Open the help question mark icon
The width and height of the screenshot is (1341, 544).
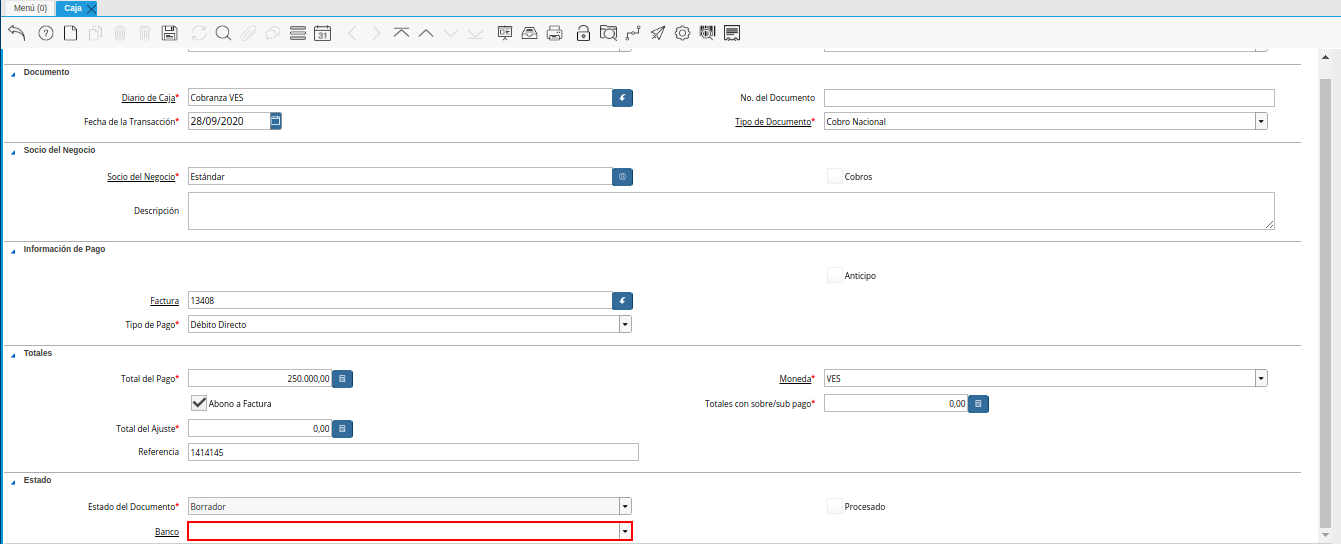pos(45,33)
